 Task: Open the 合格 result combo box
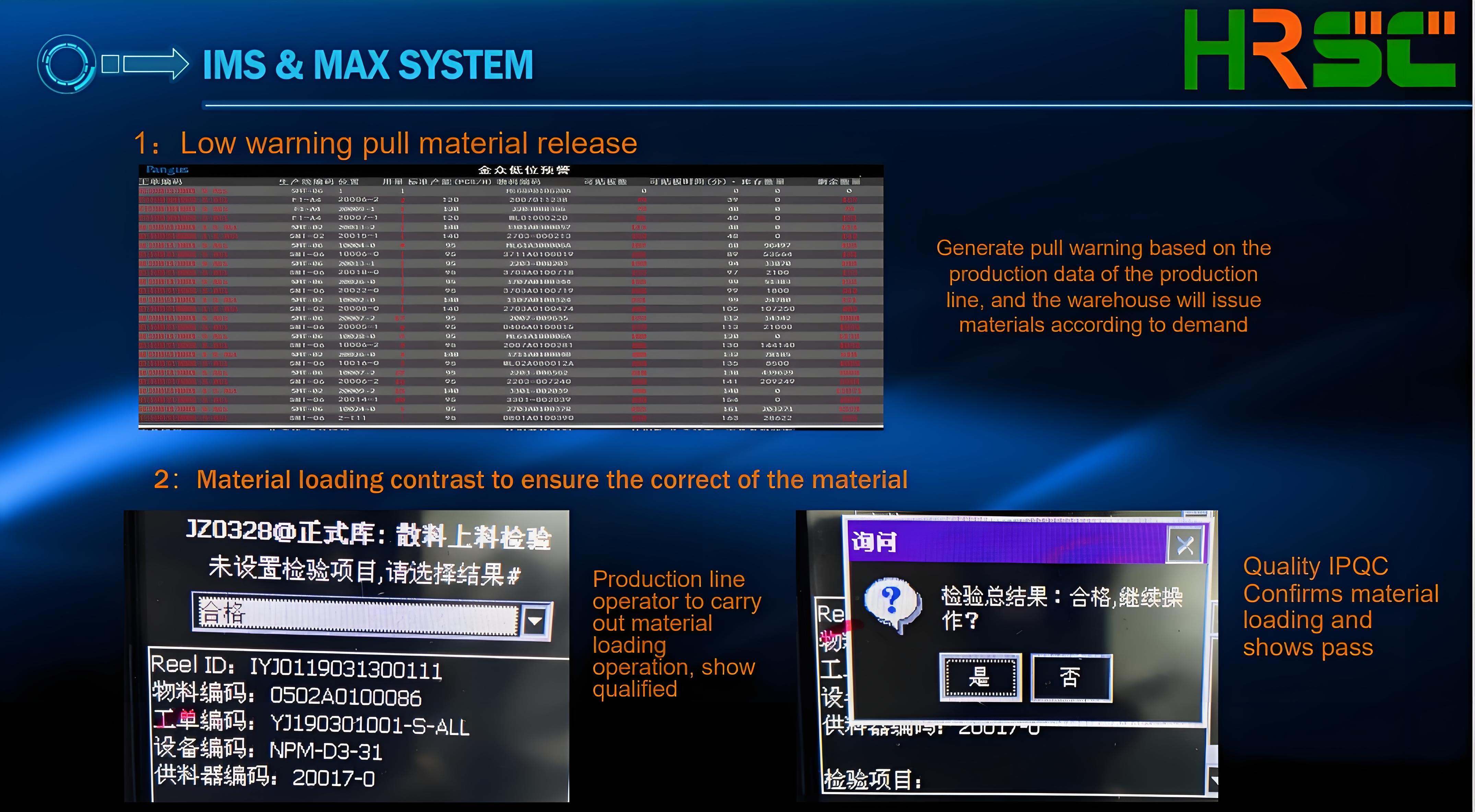tap(372, 617)
